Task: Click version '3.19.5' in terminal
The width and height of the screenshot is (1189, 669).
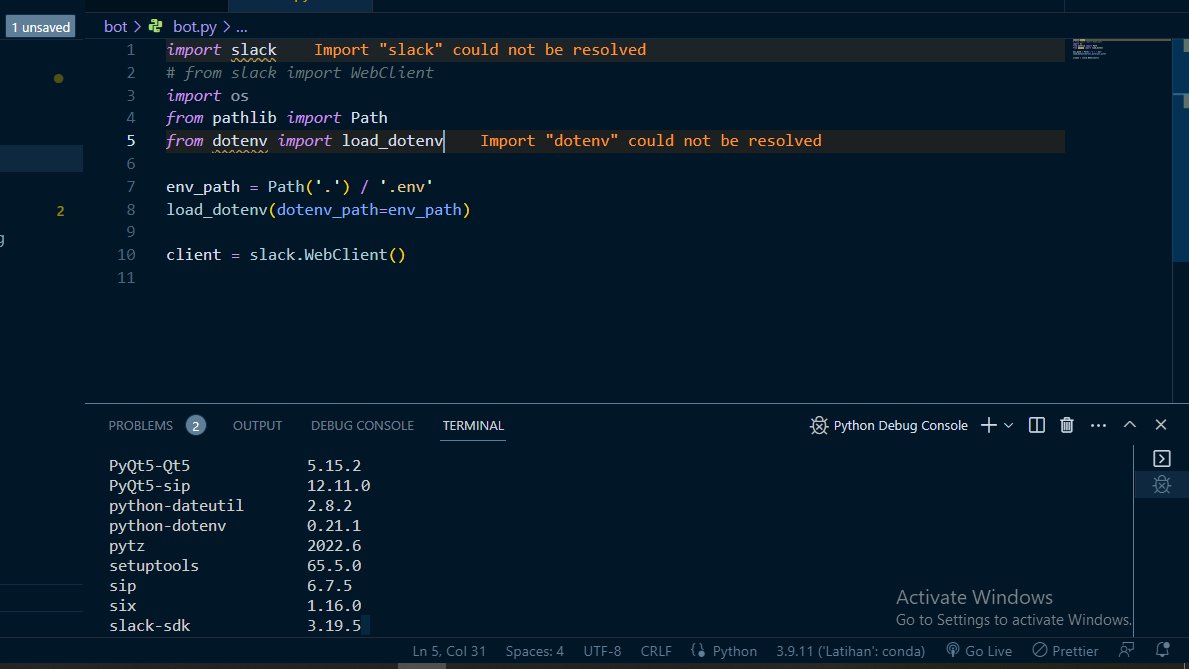Action: pyautogui.click(x=334, y=626)
